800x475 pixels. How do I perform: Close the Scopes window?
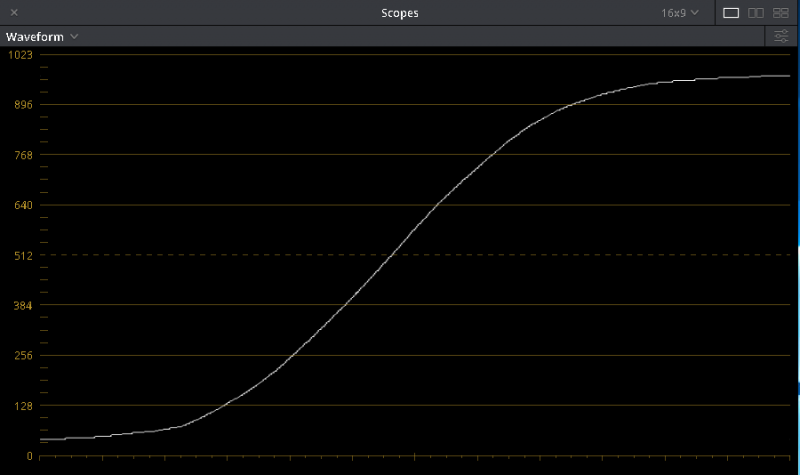[14, 13]
